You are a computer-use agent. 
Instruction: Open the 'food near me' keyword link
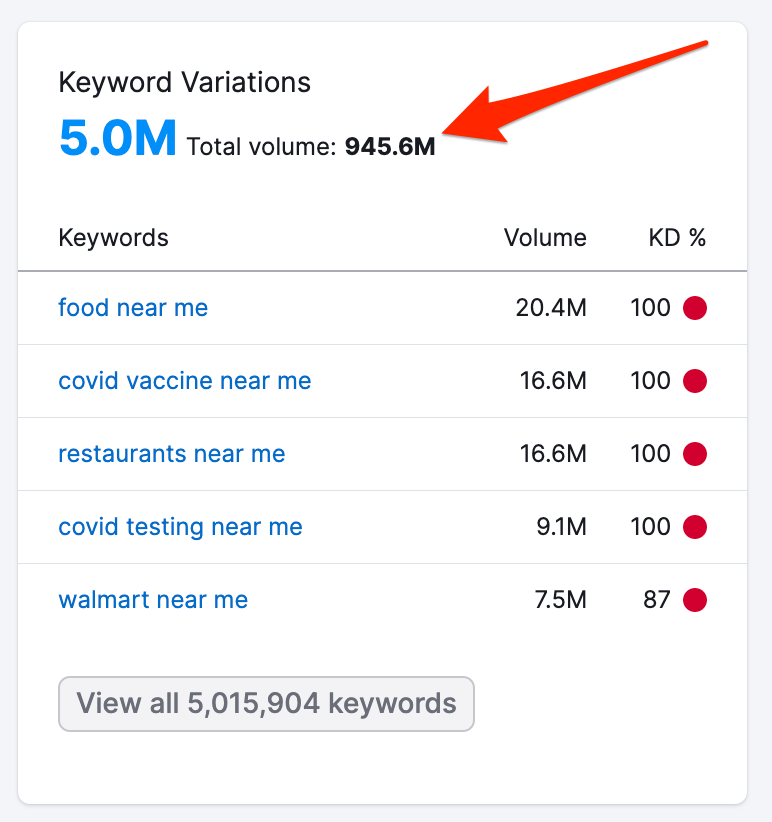[x=133, y=307]
